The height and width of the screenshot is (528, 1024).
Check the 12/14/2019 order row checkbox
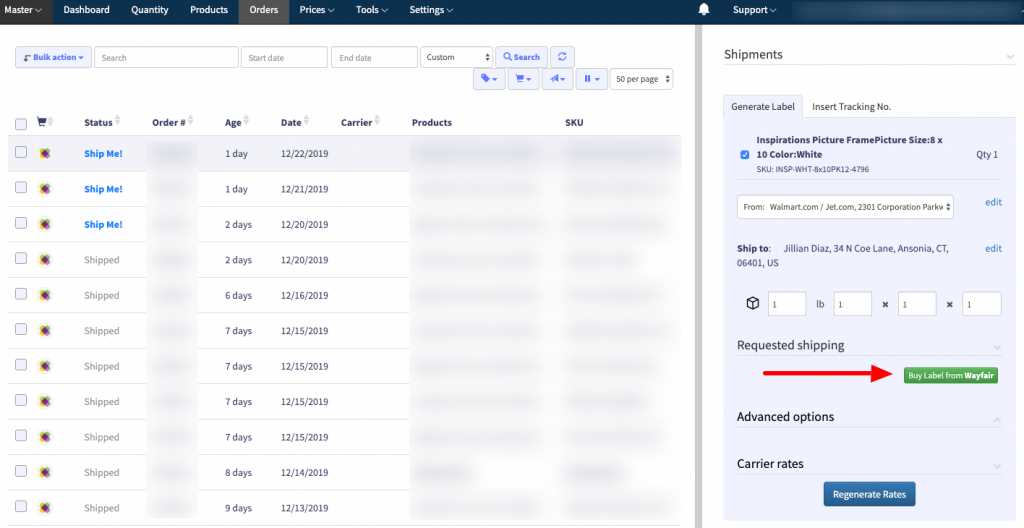tap(21, 471)
